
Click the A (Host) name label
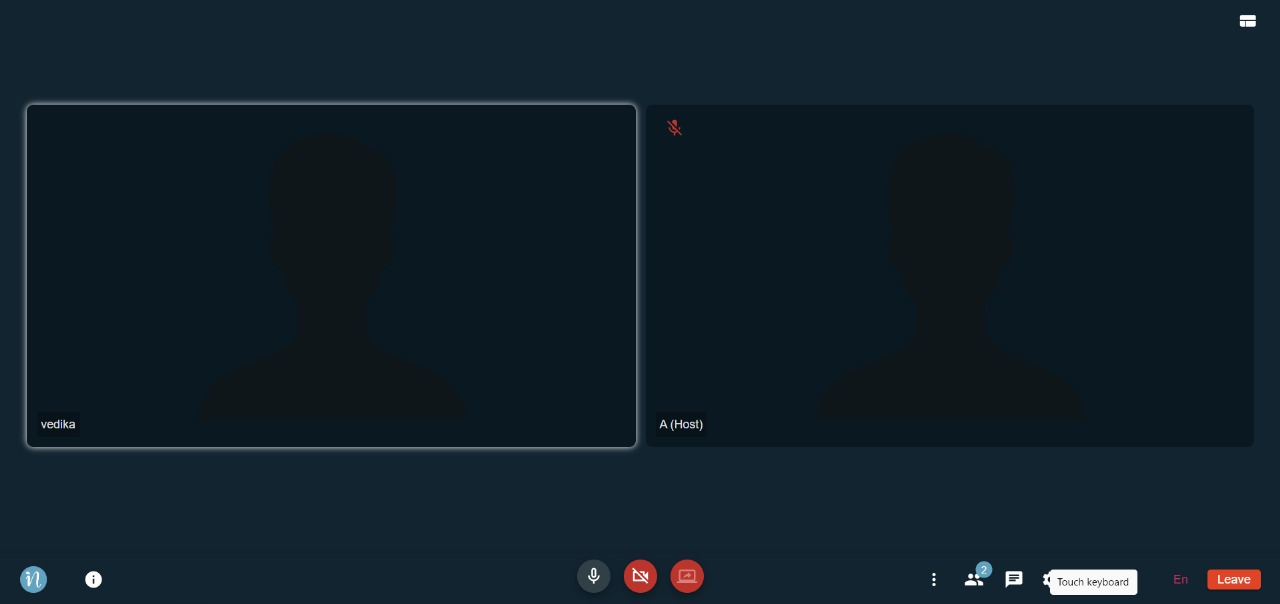click(681, 424)
